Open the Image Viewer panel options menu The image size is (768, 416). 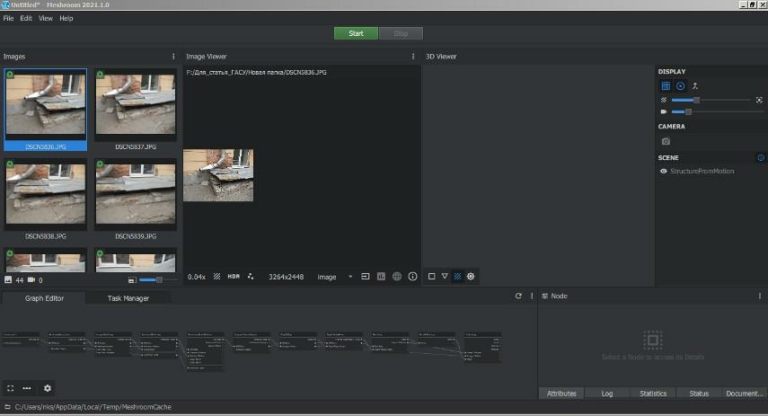point(413,56)
